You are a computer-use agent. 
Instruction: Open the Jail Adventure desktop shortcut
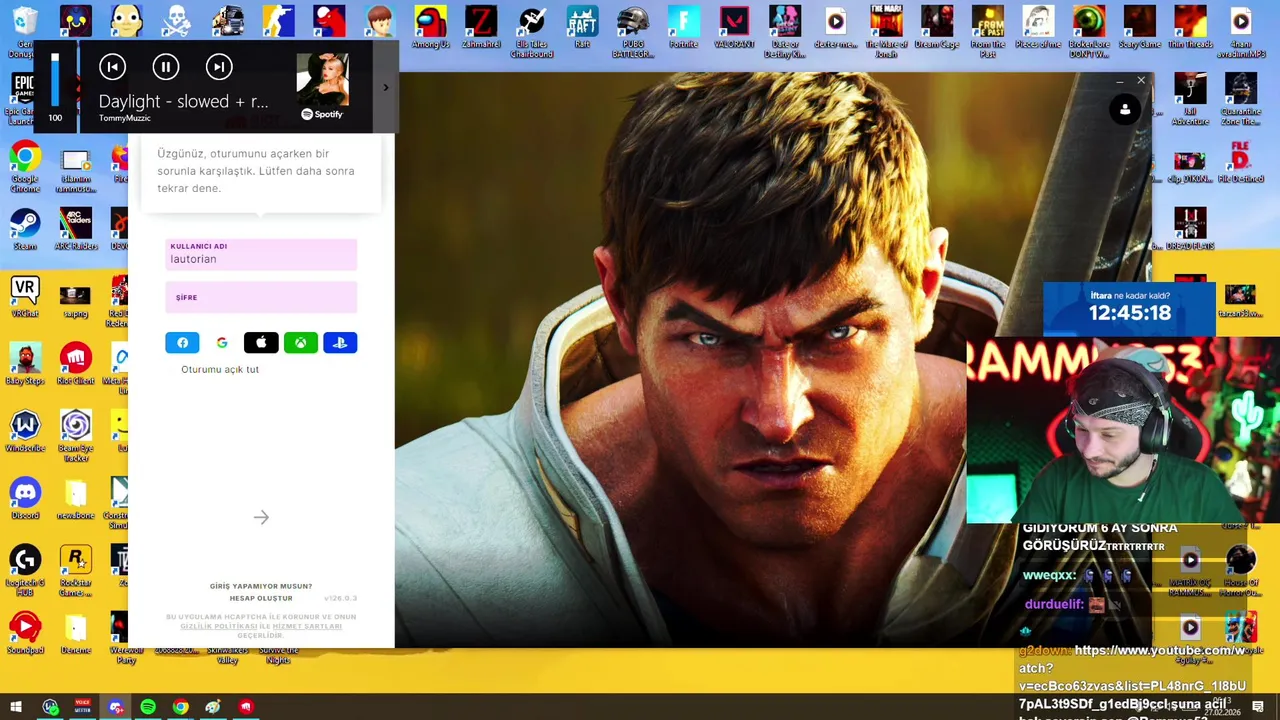[1190, 99]
